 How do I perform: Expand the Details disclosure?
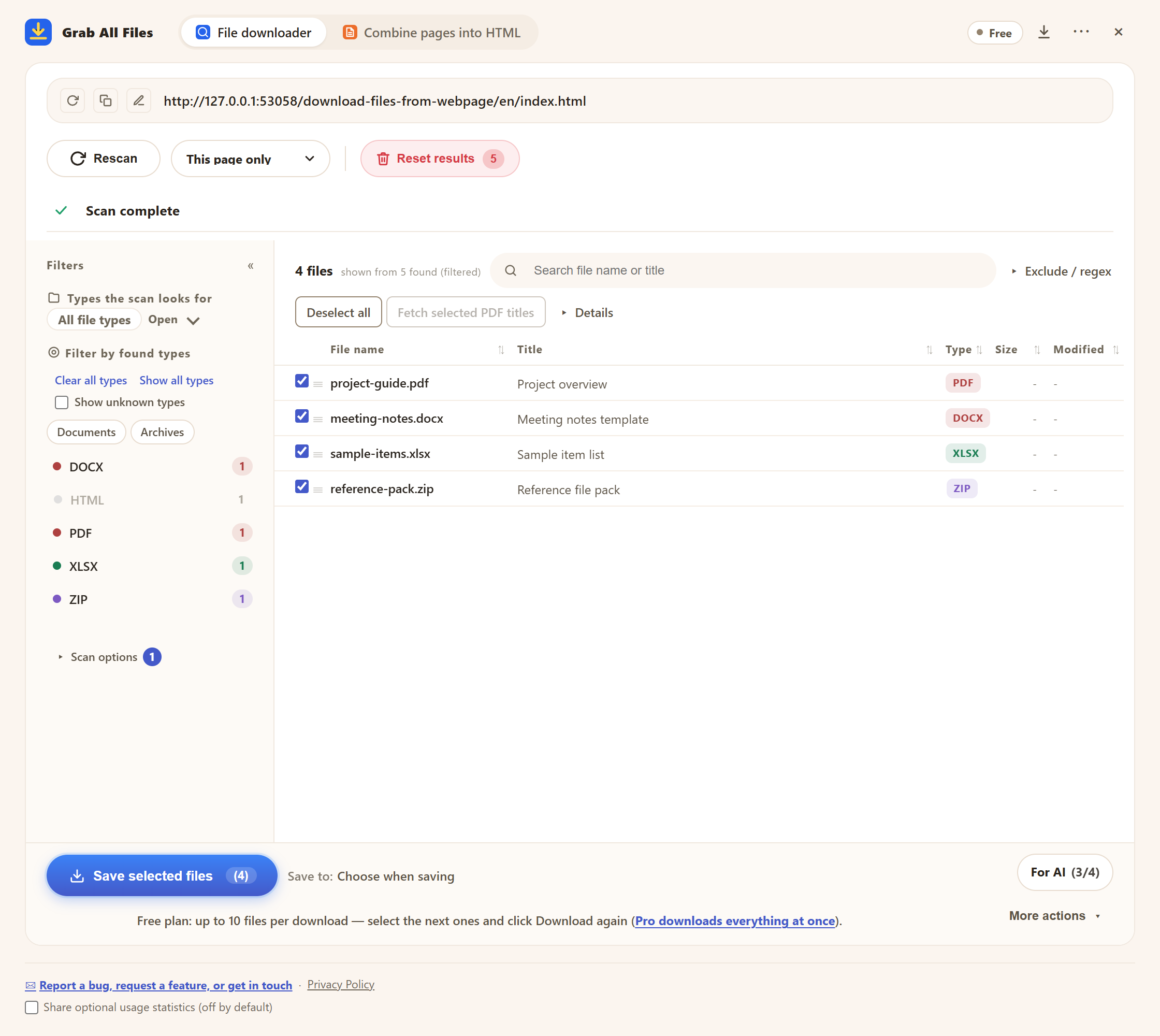(x=587, y=312)
